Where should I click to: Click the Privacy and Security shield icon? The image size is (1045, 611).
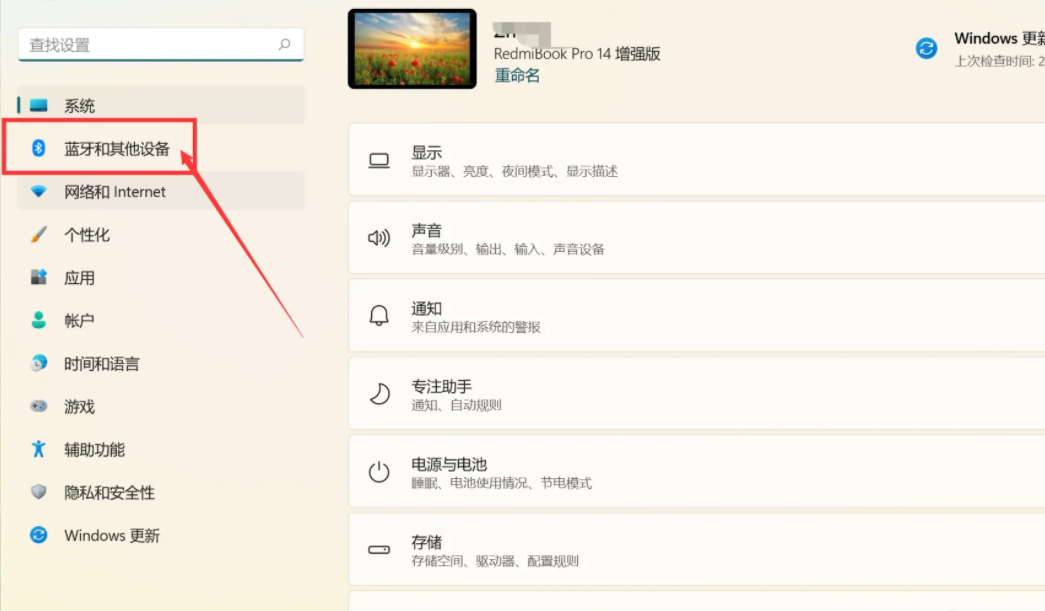[39, 493]
